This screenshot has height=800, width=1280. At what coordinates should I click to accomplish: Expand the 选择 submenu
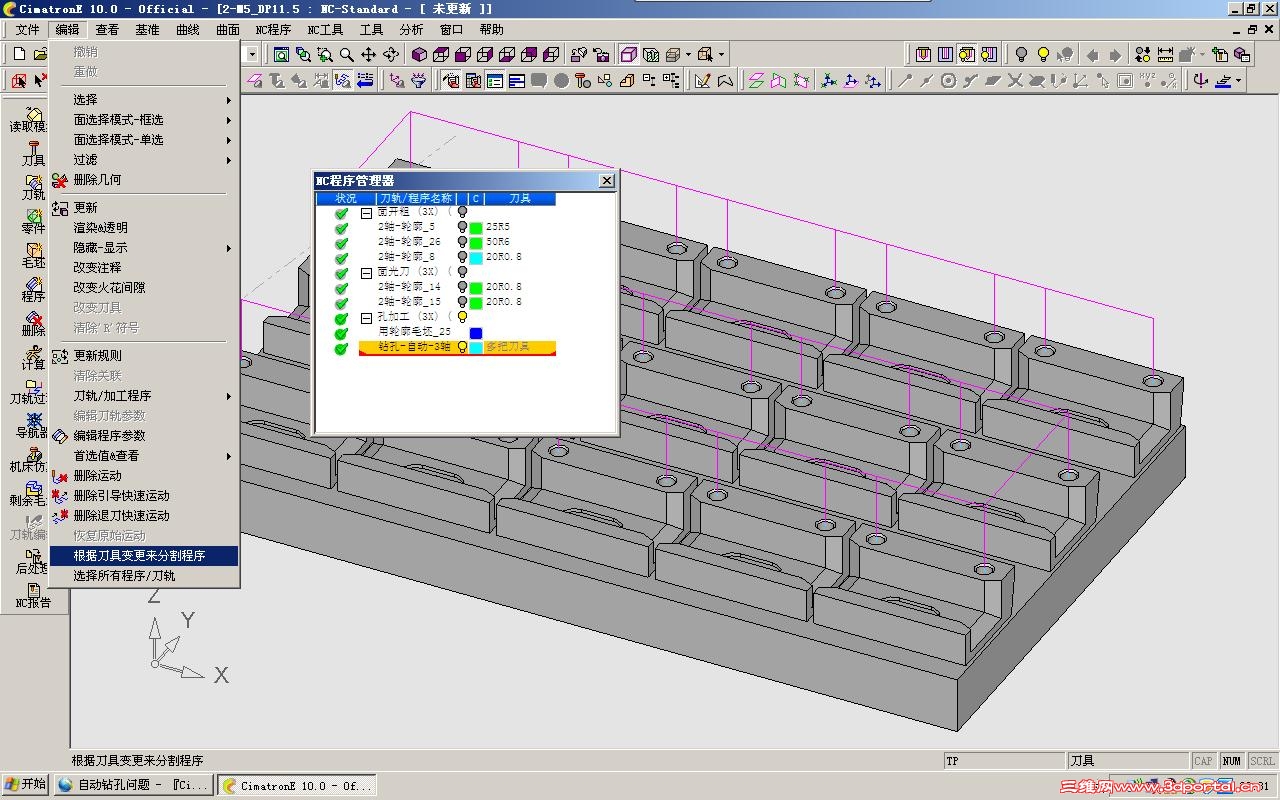click(x=144, y=100)
